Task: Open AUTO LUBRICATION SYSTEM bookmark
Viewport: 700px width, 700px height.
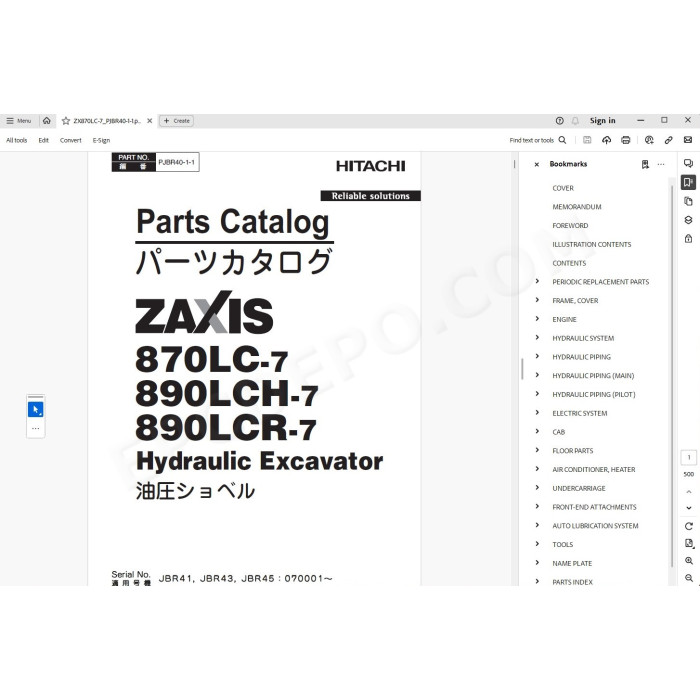Action: 595,526
